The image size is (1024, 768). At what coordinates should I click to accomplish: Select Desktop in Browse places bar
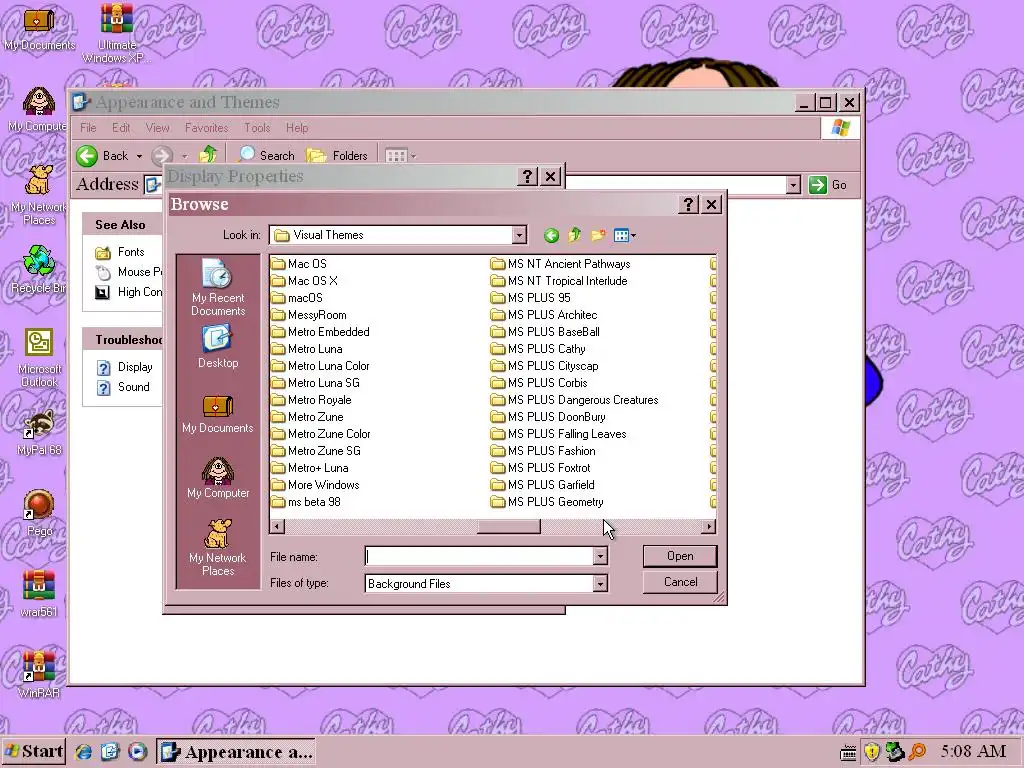(218, 347)
